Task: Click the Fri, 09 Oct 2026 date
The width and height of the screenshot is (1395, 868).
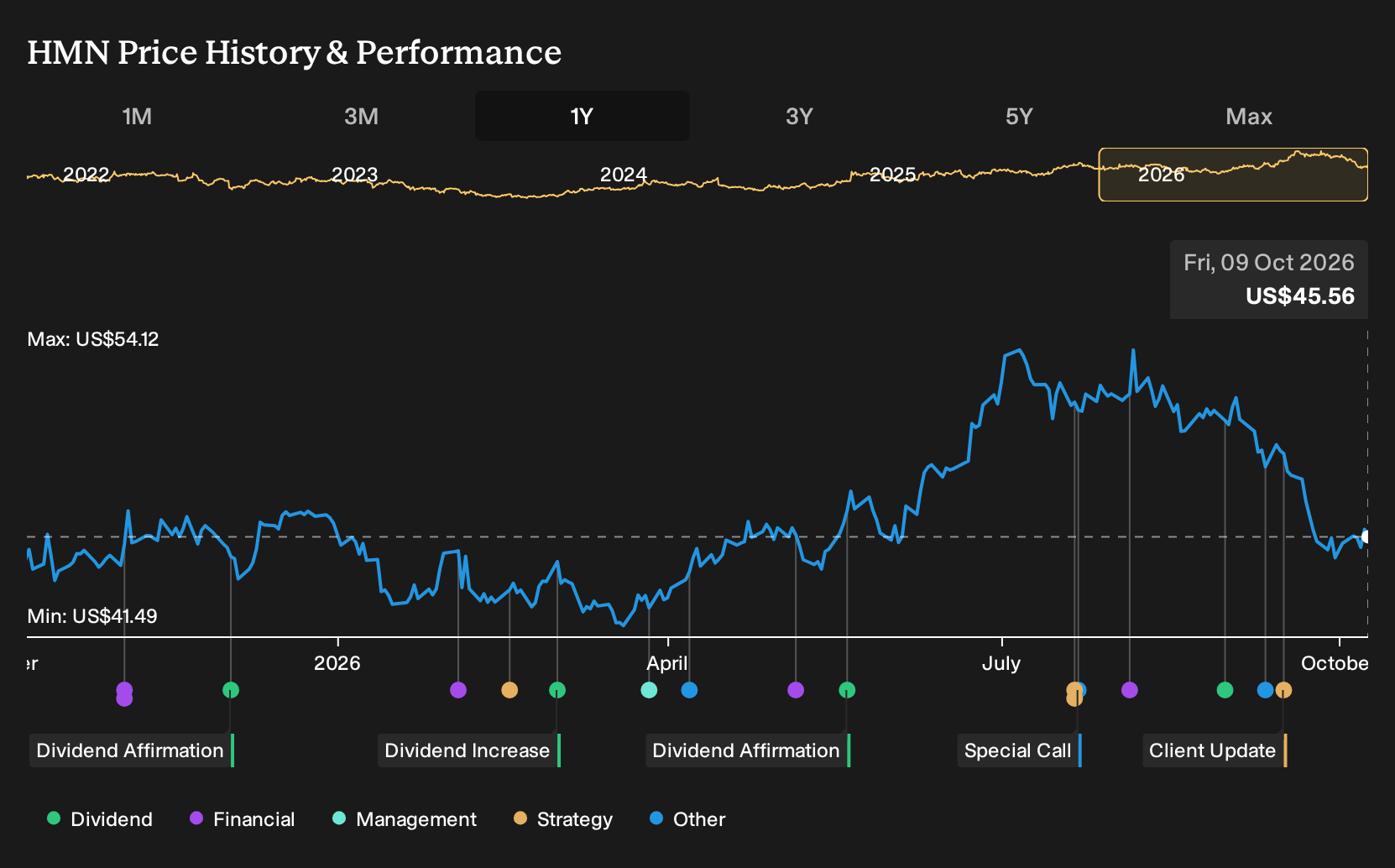Action: click(x=1269, y=263)
